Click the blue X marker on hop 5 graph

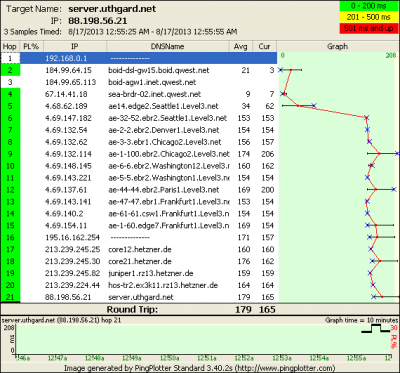(314, 106)
